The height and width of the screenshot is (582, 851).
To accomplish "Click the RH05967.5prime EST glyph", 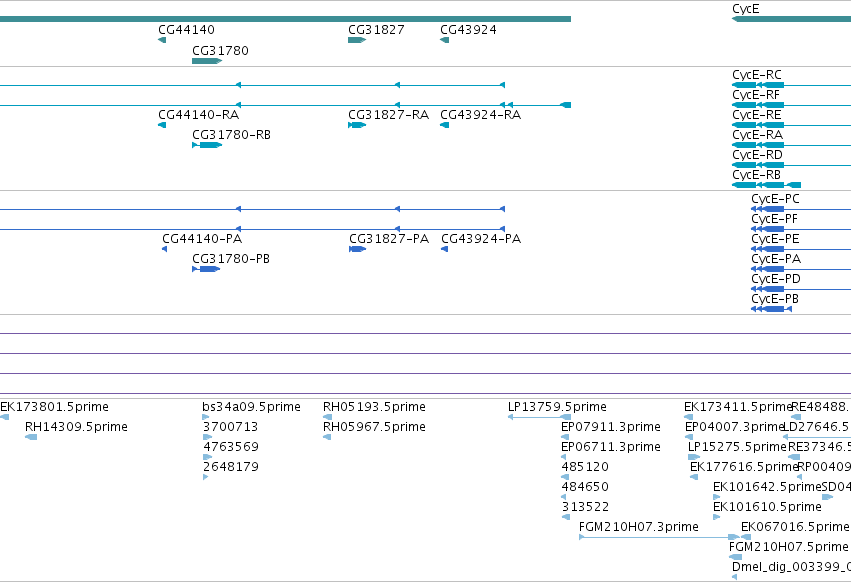I will click(327, 437).
